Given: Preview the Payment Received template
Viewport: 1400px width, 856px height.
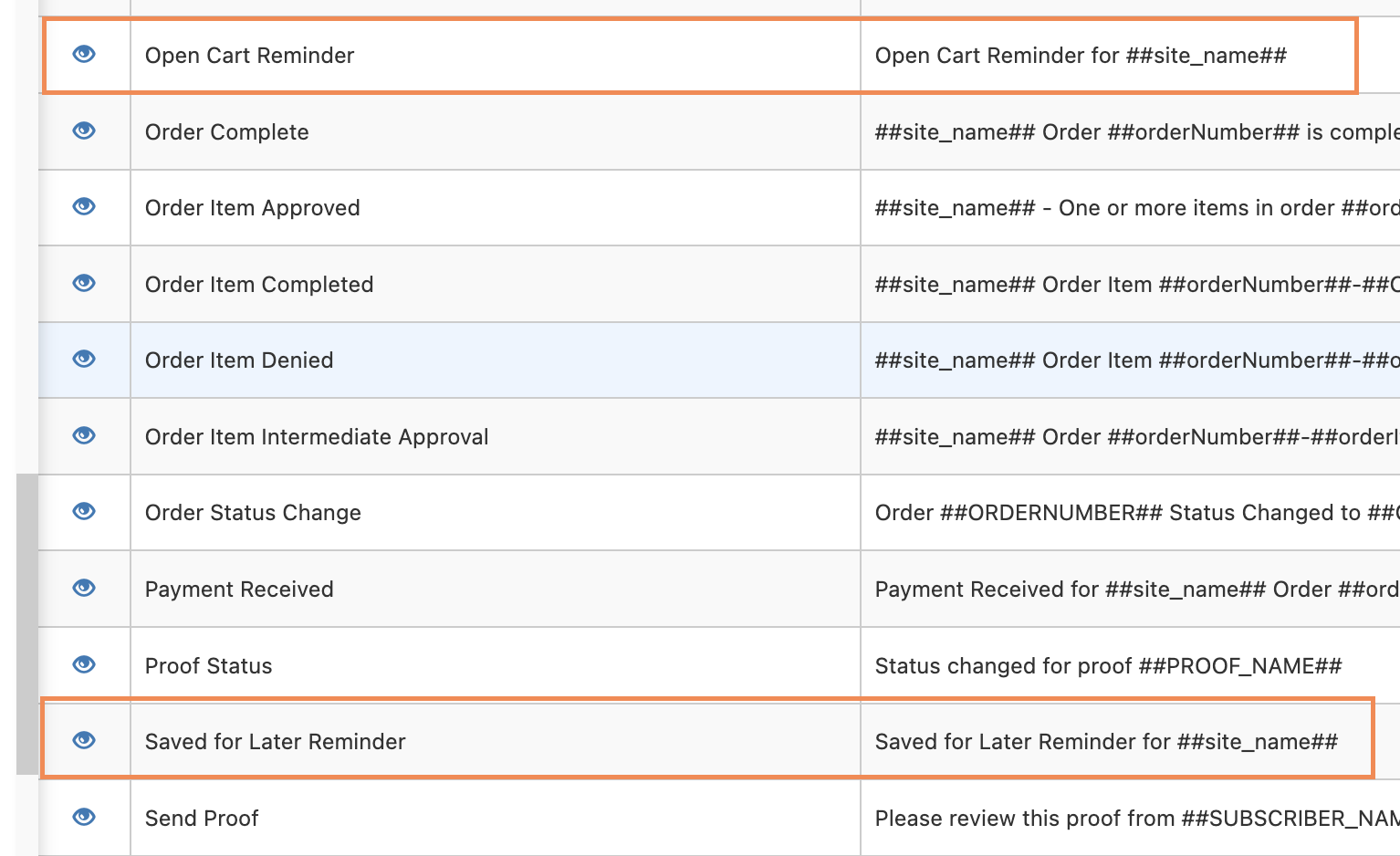Looking at the screenshot, I should click(84, 588).
